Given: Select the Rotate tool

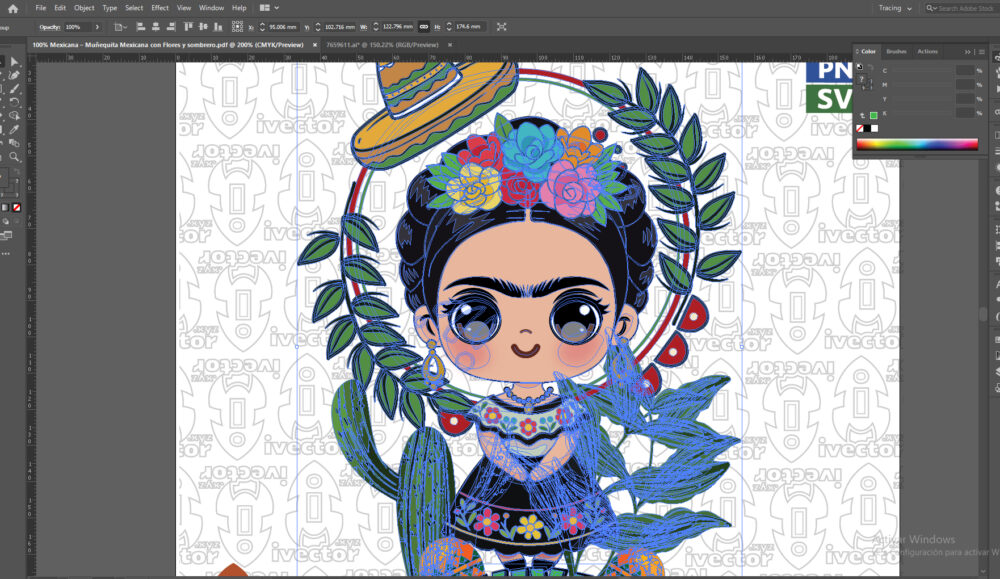Looking at the screenshot, I should point(14,102).
